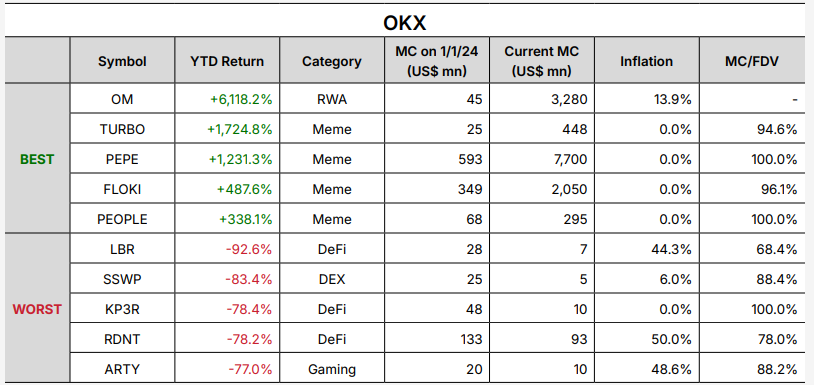Viewport: 814px width, 385px height.
Task: Click the BEST row group label
Action: (37, 158)
